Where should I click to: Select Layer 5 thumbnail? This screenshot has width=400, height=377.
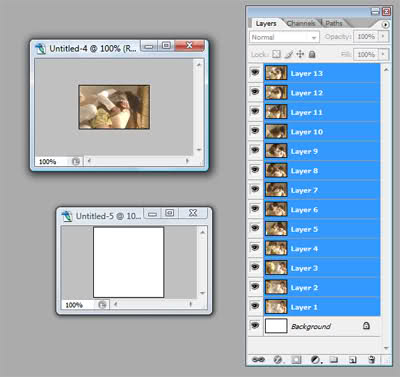tap(276, 229)
